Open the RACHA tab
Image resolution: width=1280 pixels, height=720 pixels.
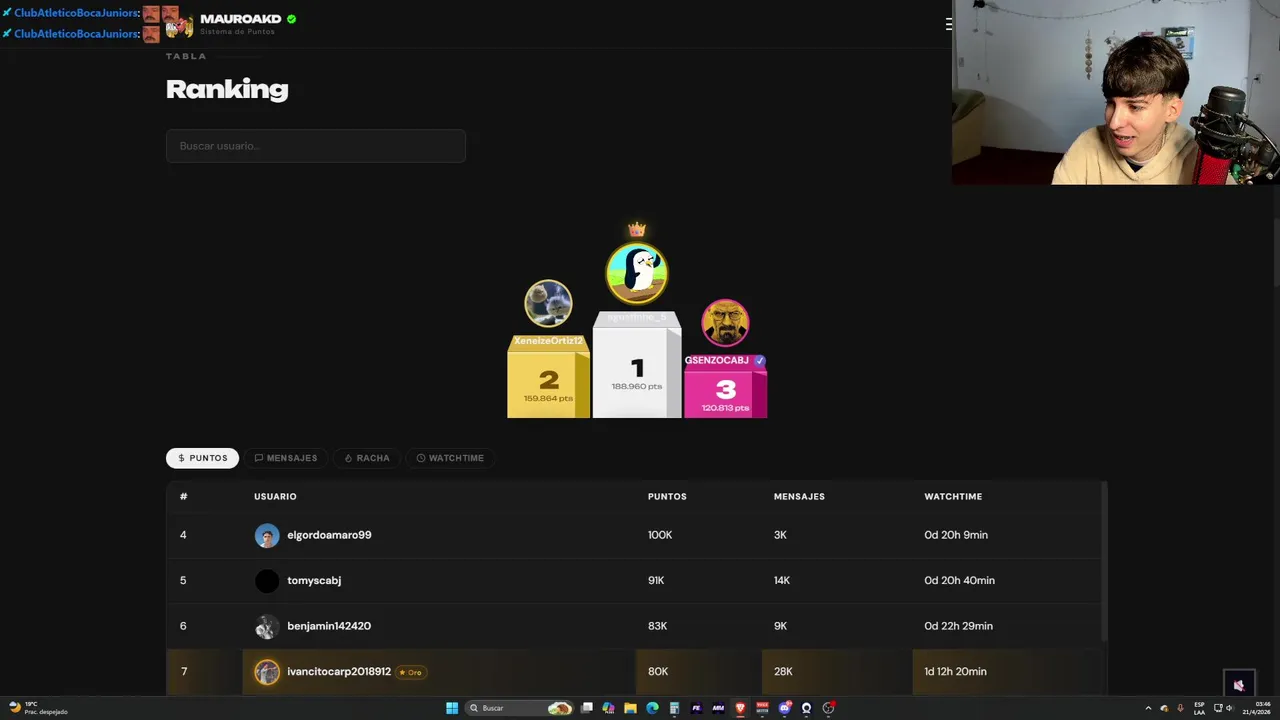point(367,458)
